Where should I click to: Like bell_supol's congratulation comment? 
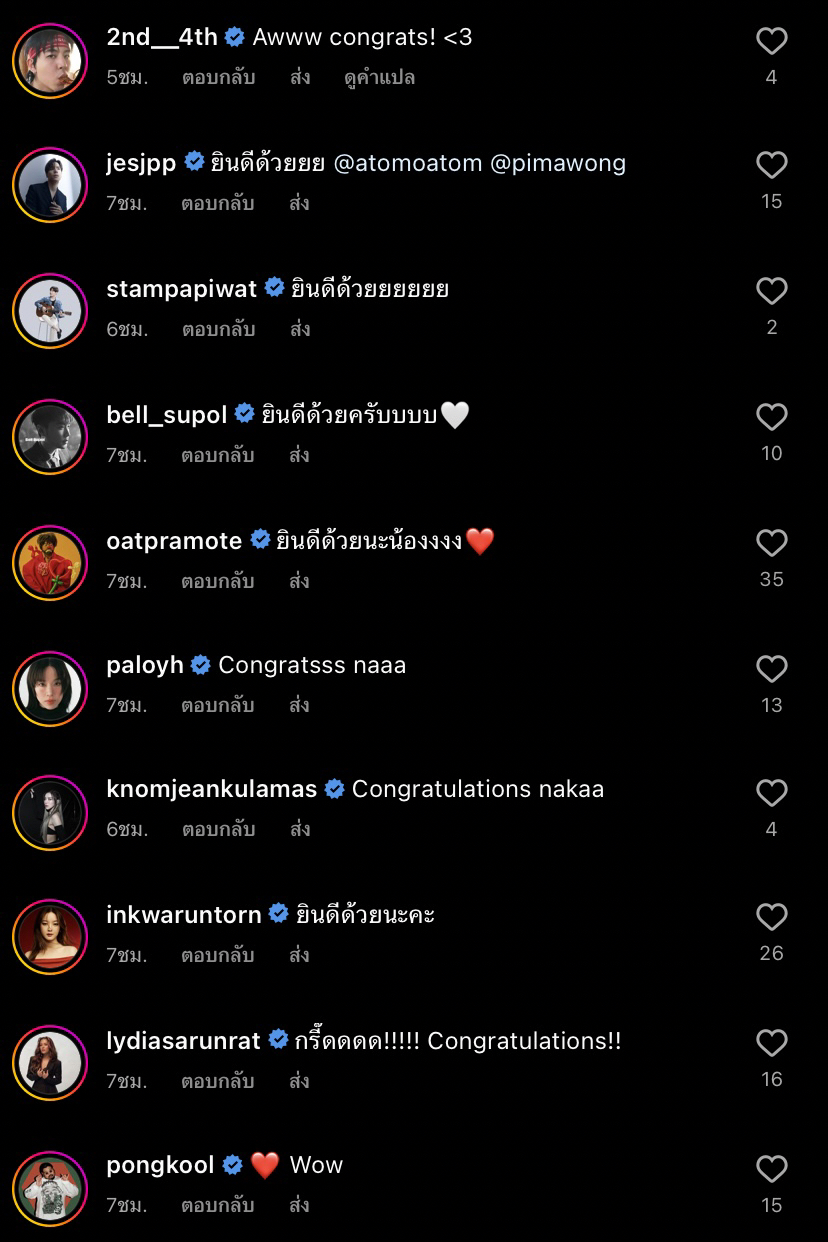[x=771, y=417]
